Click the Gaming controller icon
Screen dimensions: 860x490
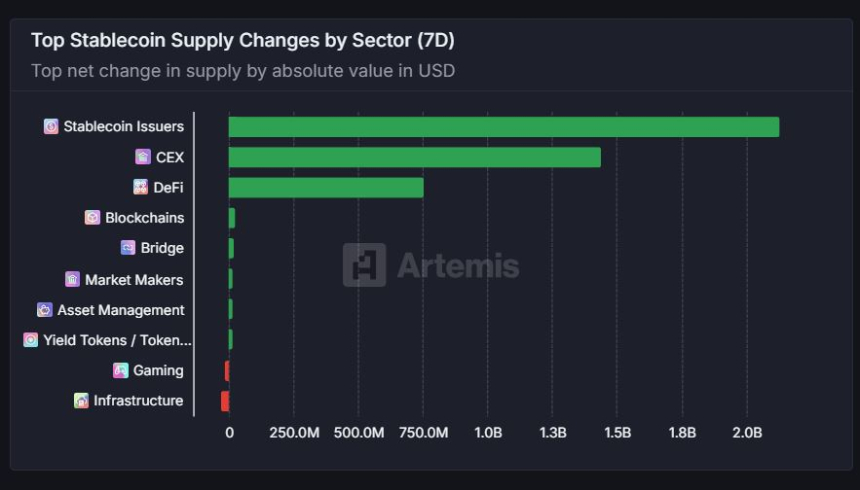(x=121, y=370)
